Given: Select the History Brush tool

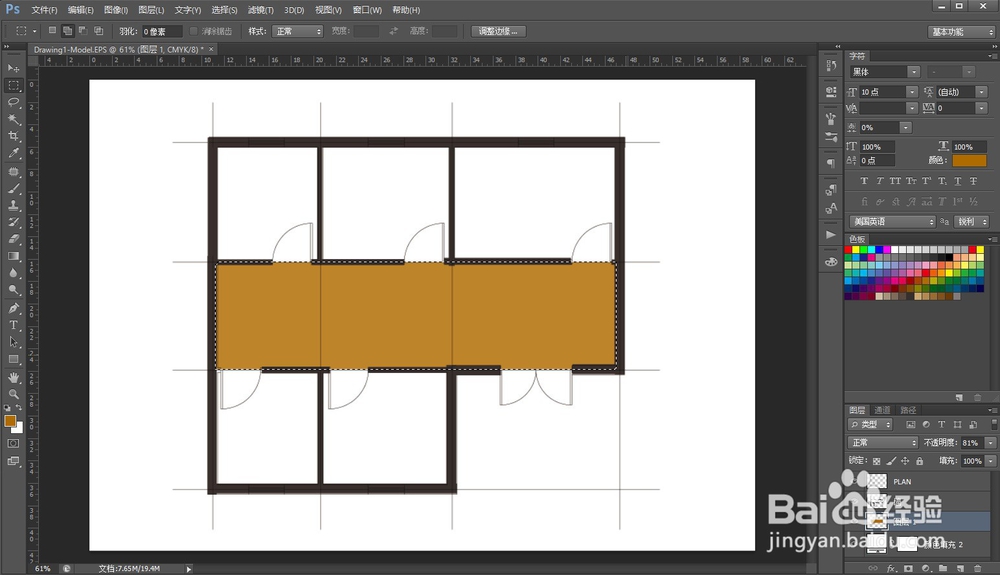Looking at the screenshot, I should click(x=13, y=222).
